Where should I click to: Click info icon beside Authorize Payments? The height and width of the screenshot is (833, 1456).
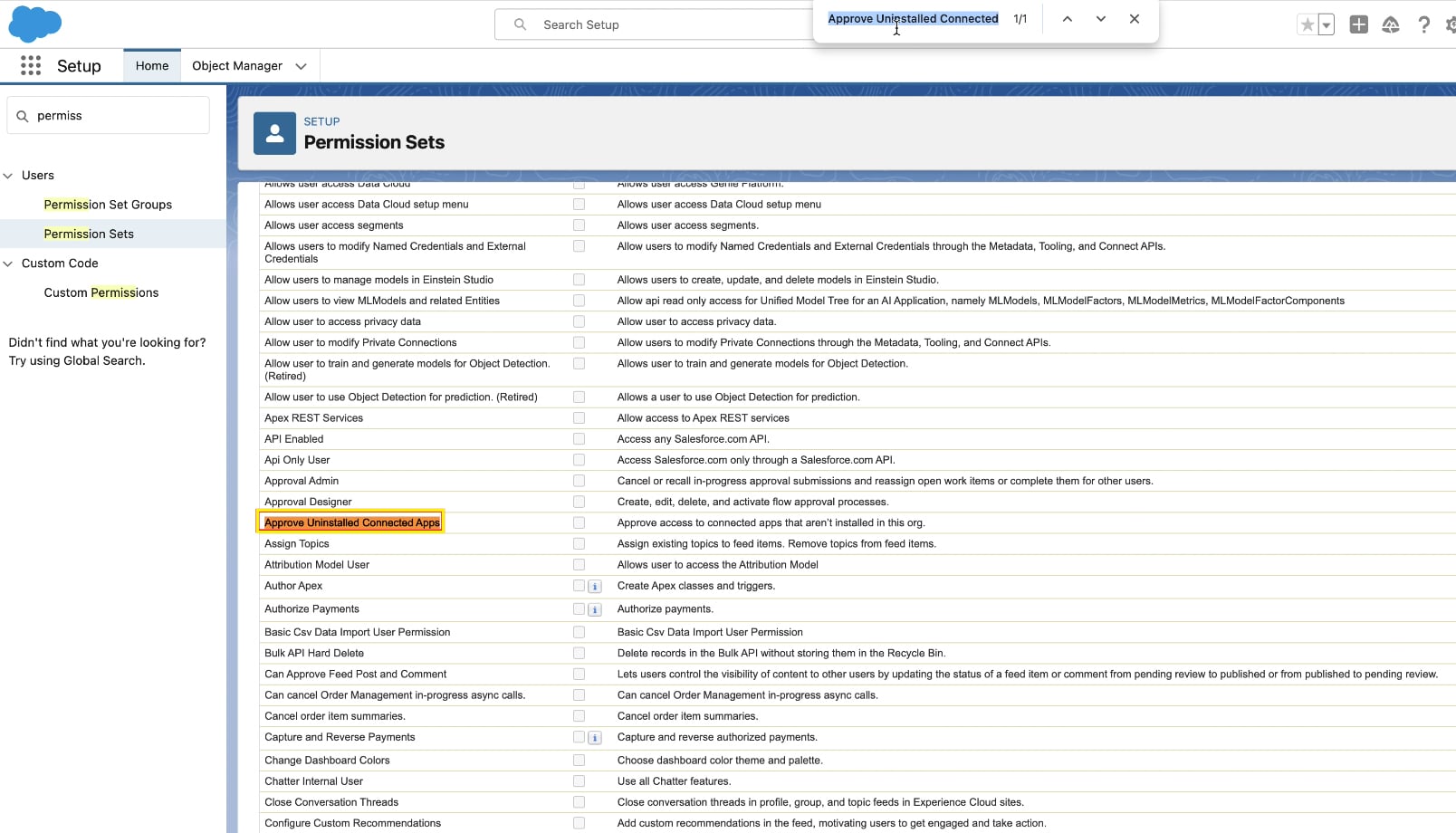tap(595, 610)
